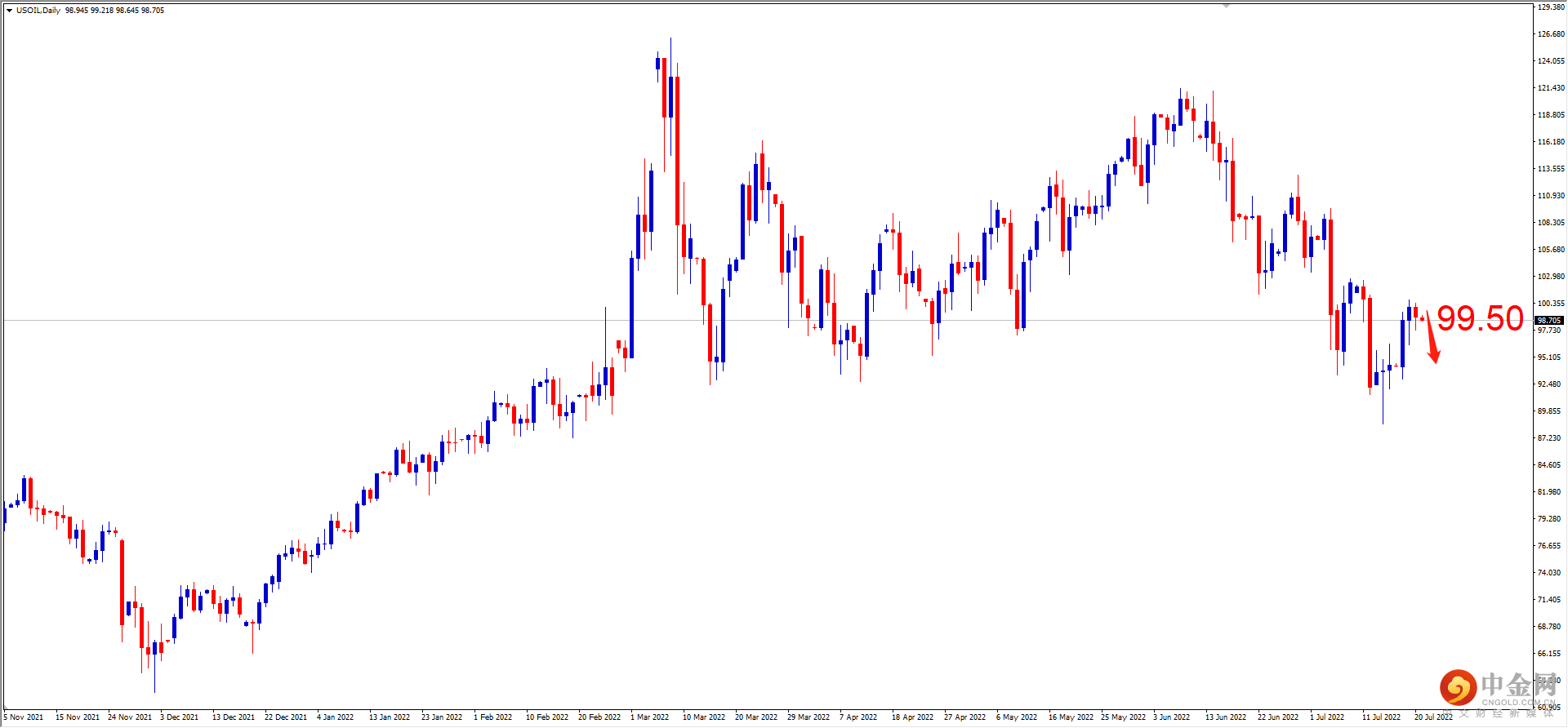Image resolution: width=1568 pixels, height=728 pixels.
Task: Select the 66.155 price scale label
Action: pos(1549,654)
